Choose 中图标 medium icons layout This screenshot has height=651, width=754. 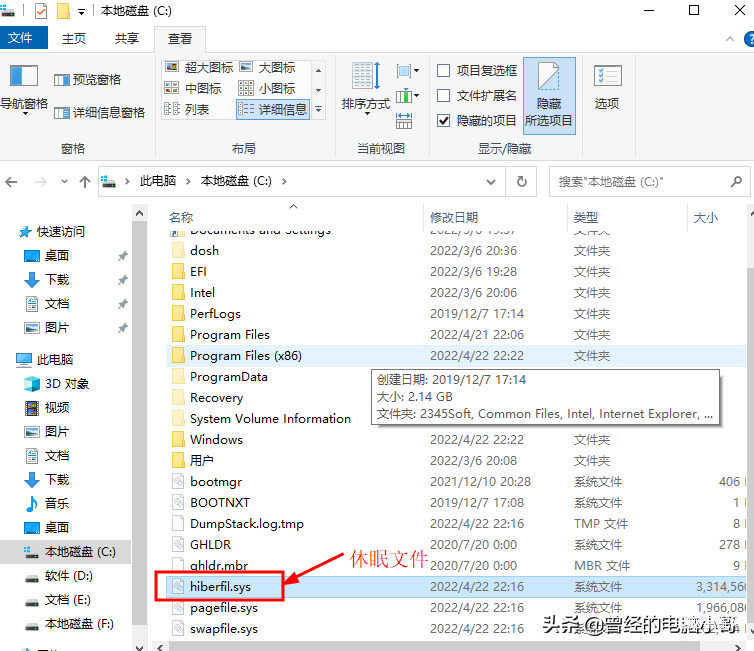tap(193, 88)
